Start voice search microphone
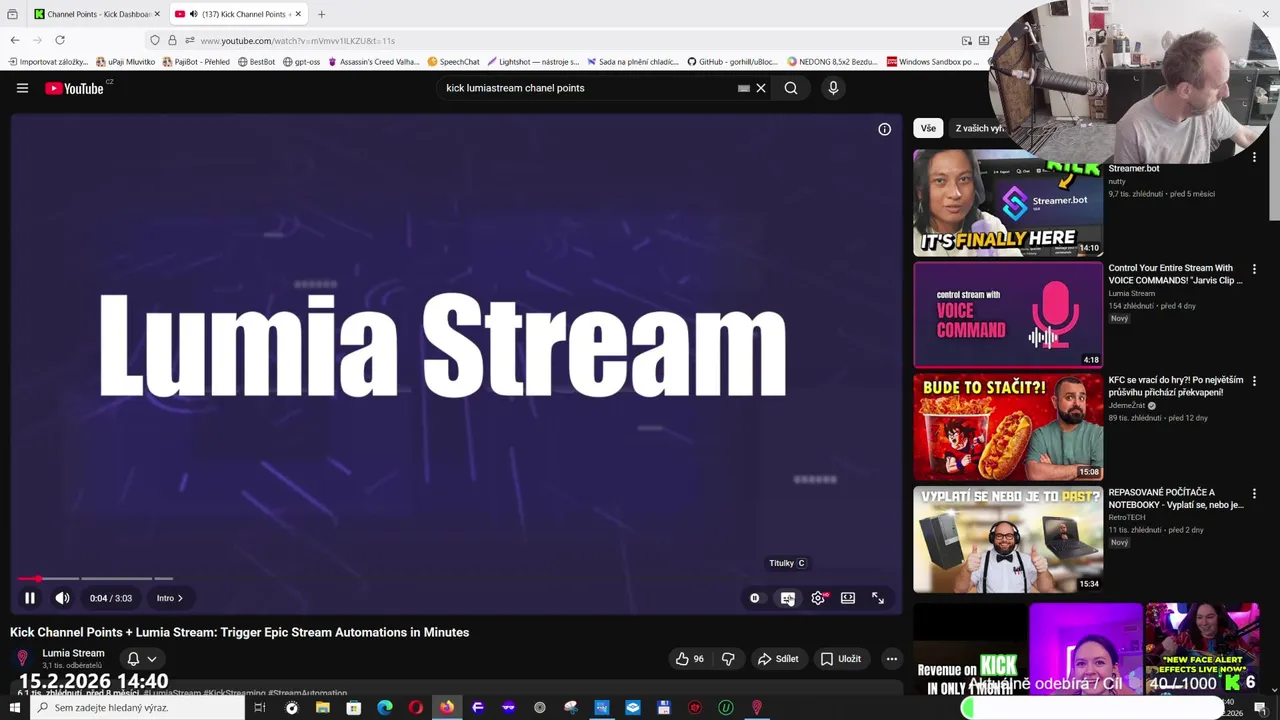Image resolution: width=1280 pixels, height=720 pixels. click(833, 88)
